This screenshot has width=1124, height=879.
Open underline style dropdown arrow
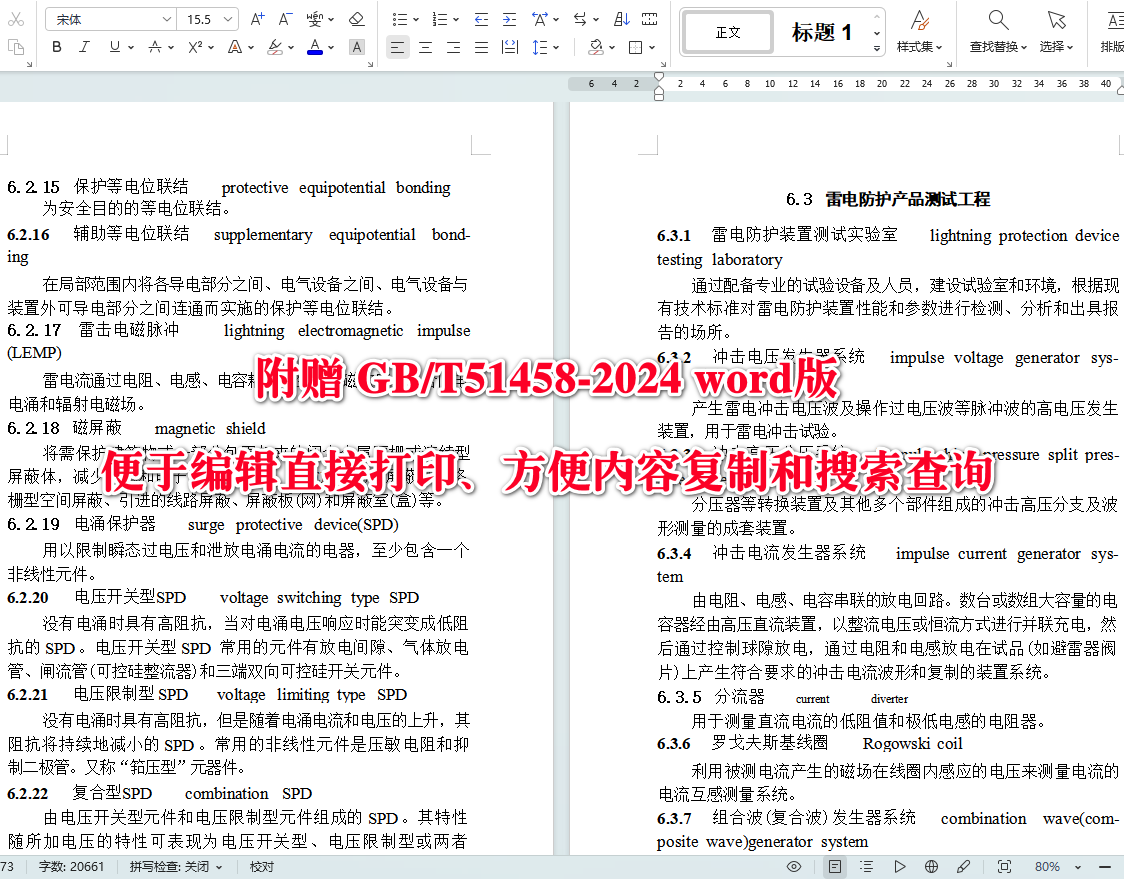130,47
